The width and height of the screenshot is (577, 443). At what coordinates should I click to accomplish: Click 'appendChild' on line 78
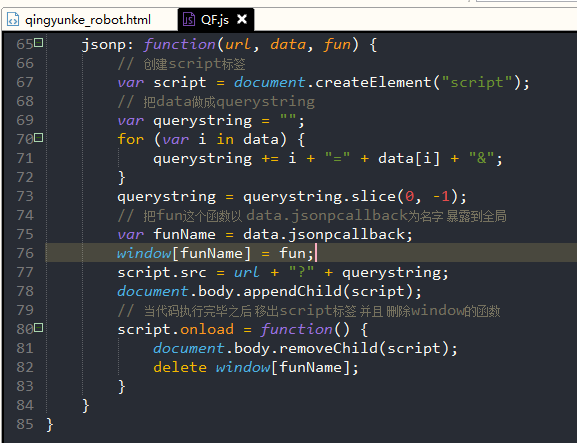coord(292,291)
